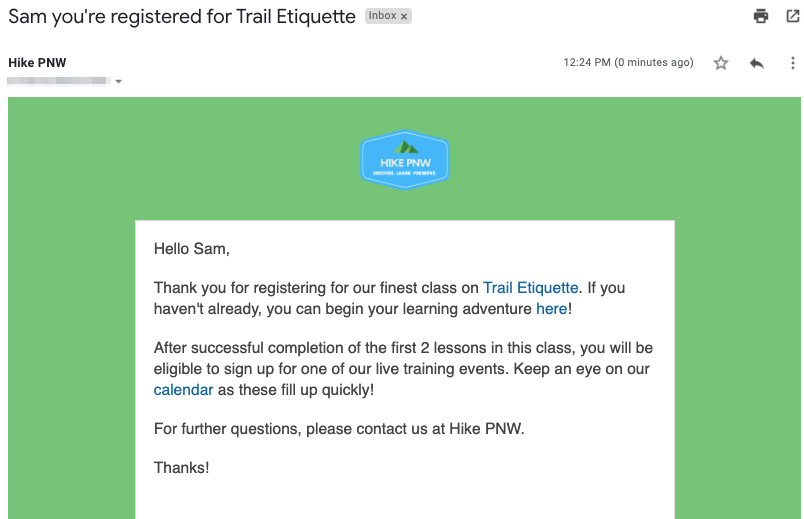Click the "Hello Sam," greeting text

[192, 249]
